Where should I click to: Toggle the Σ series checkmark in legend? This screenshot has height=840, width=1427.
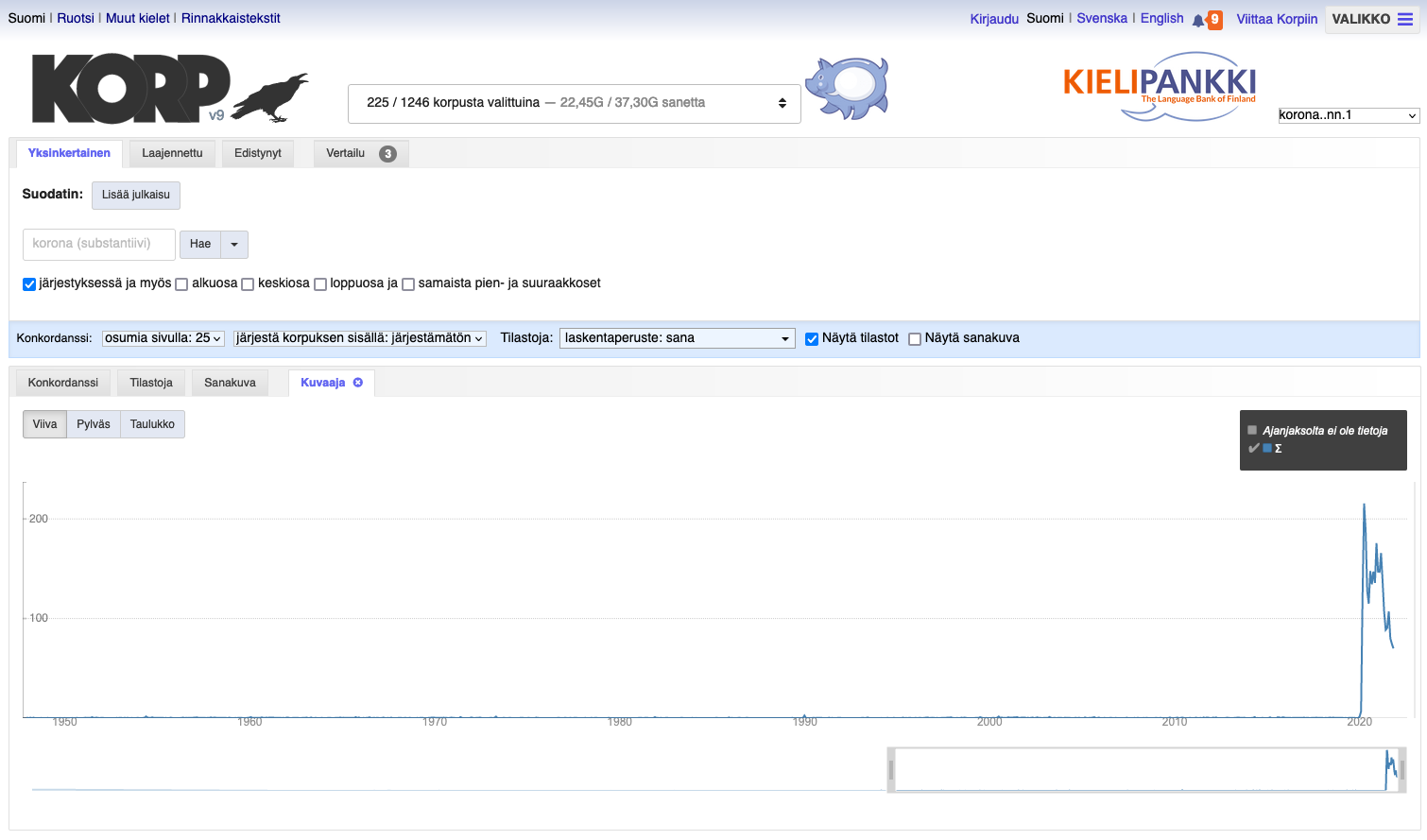coord(1254,449)
